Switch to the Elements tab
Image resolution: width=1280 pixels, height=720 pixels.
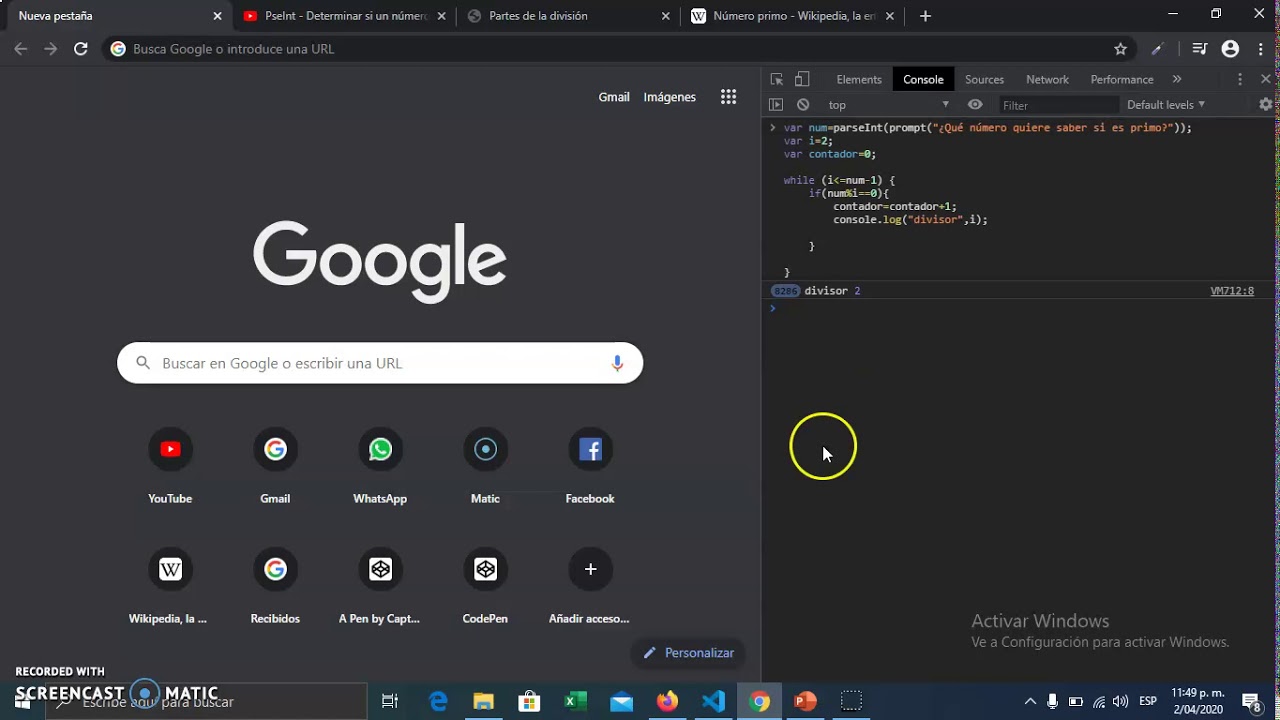click(859, 79)
